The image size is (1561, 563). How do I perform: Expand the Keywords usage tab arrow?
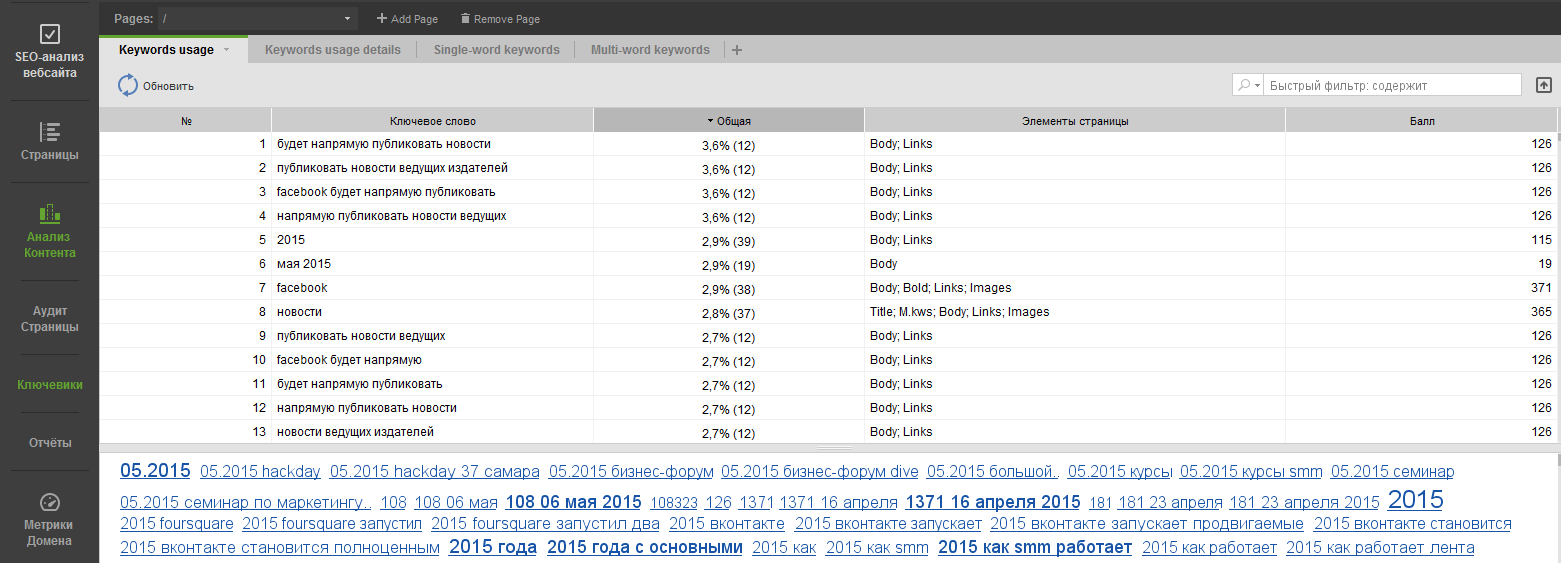tap(227, 50)
